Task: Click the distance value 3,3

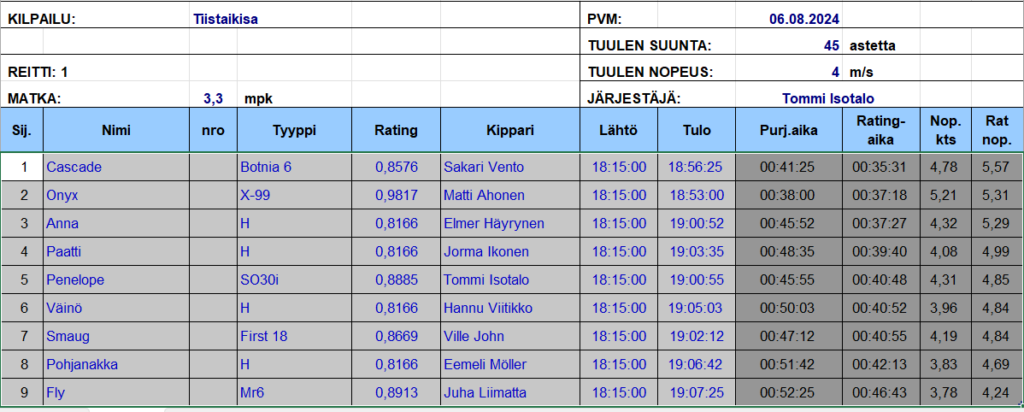Action: tap(214, 99)
